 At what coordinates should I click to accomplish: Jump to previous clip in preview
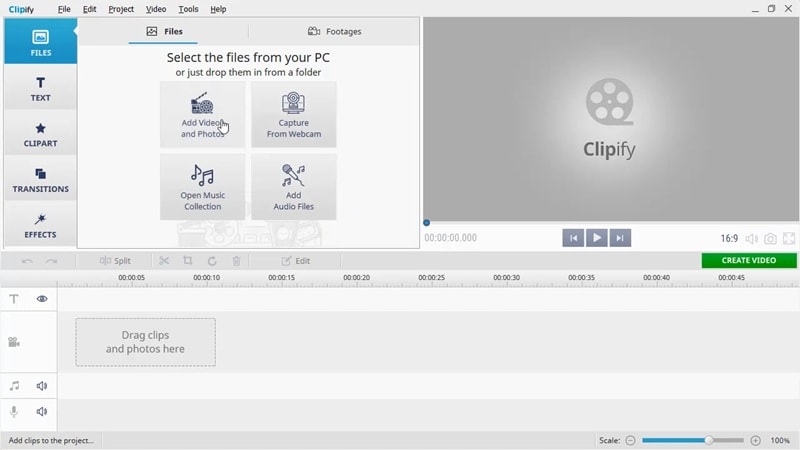(573, 238)
